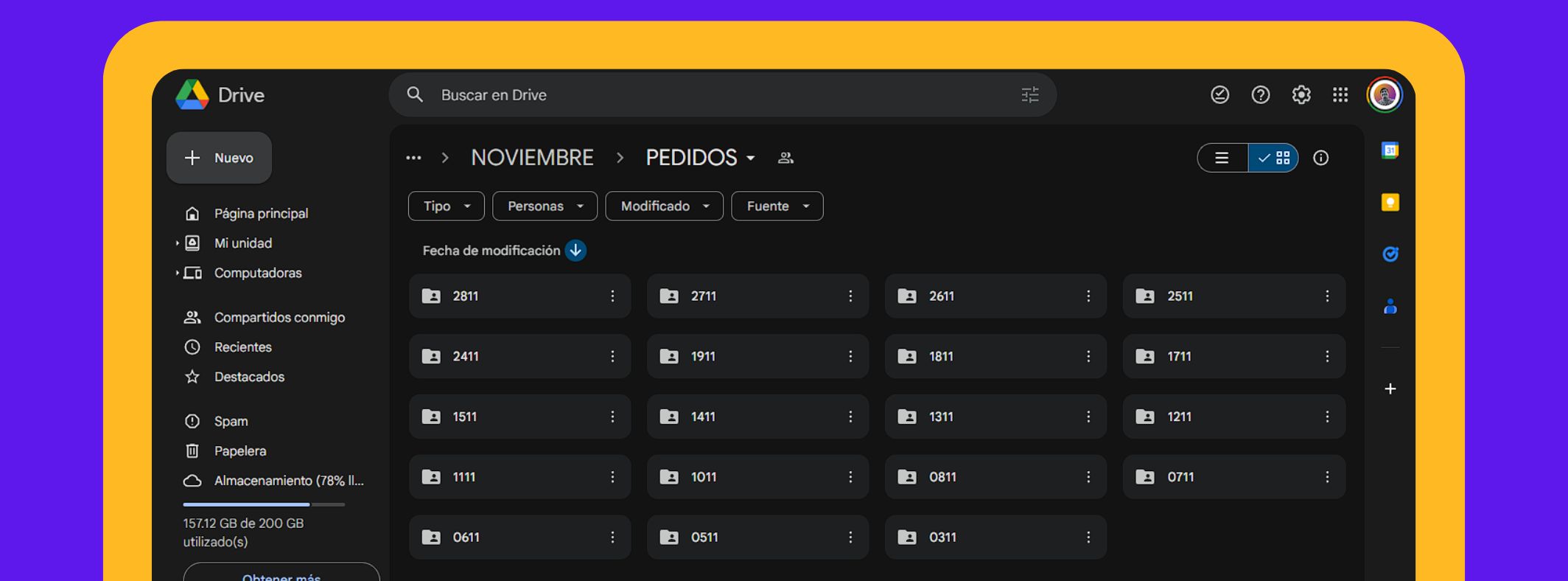This screenshot has width=1568, height=581.
Task: Navigate to NOVIEMBRE breadcrumb folder
Action: 532,158
